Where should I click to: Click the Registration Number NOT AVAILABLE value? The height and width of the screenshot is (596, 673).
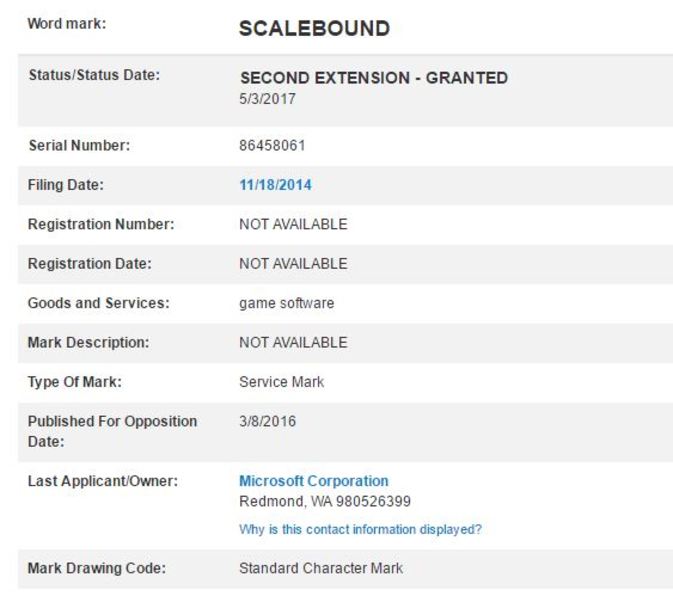(x=293, y=224)
